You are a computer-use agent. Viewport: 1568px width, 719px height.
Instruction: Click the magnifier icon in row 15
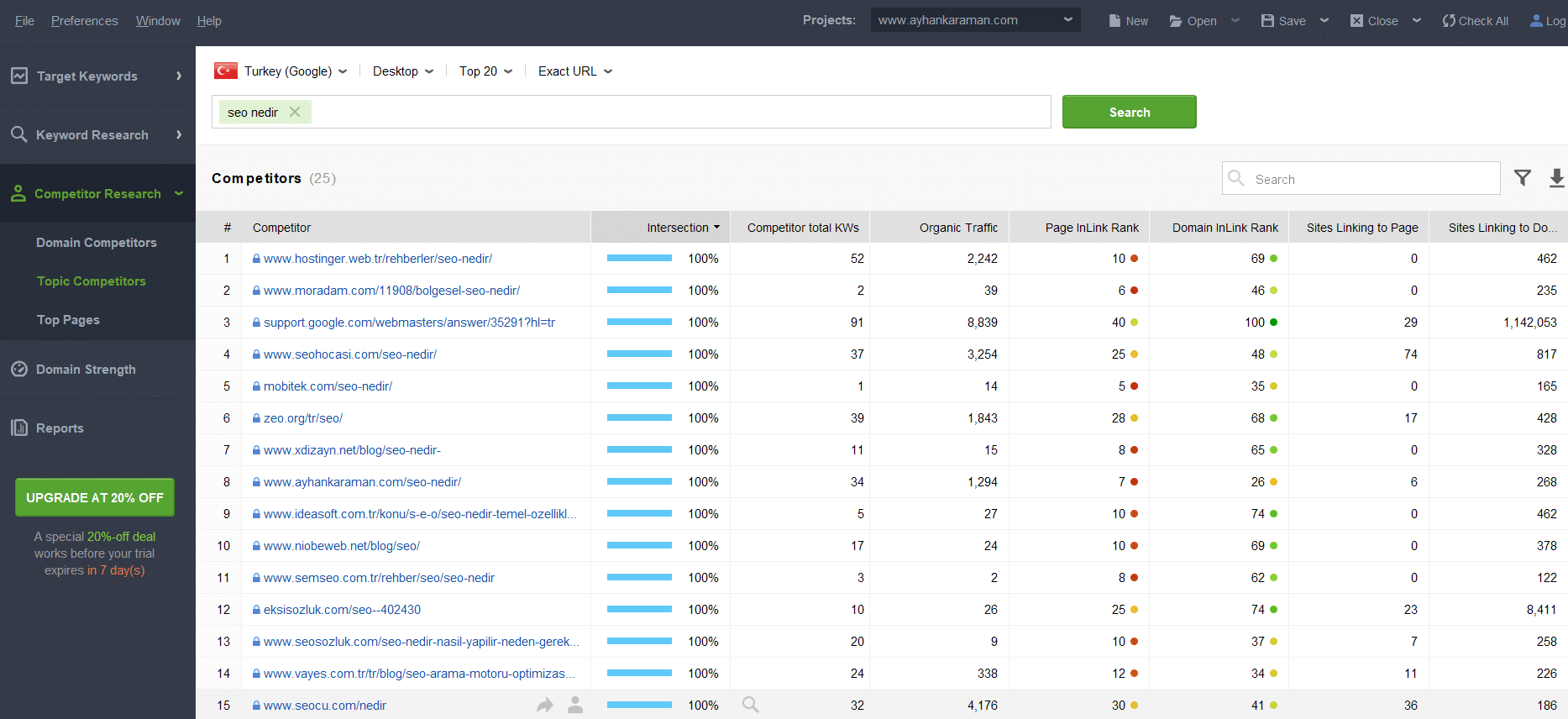(751, 705)
